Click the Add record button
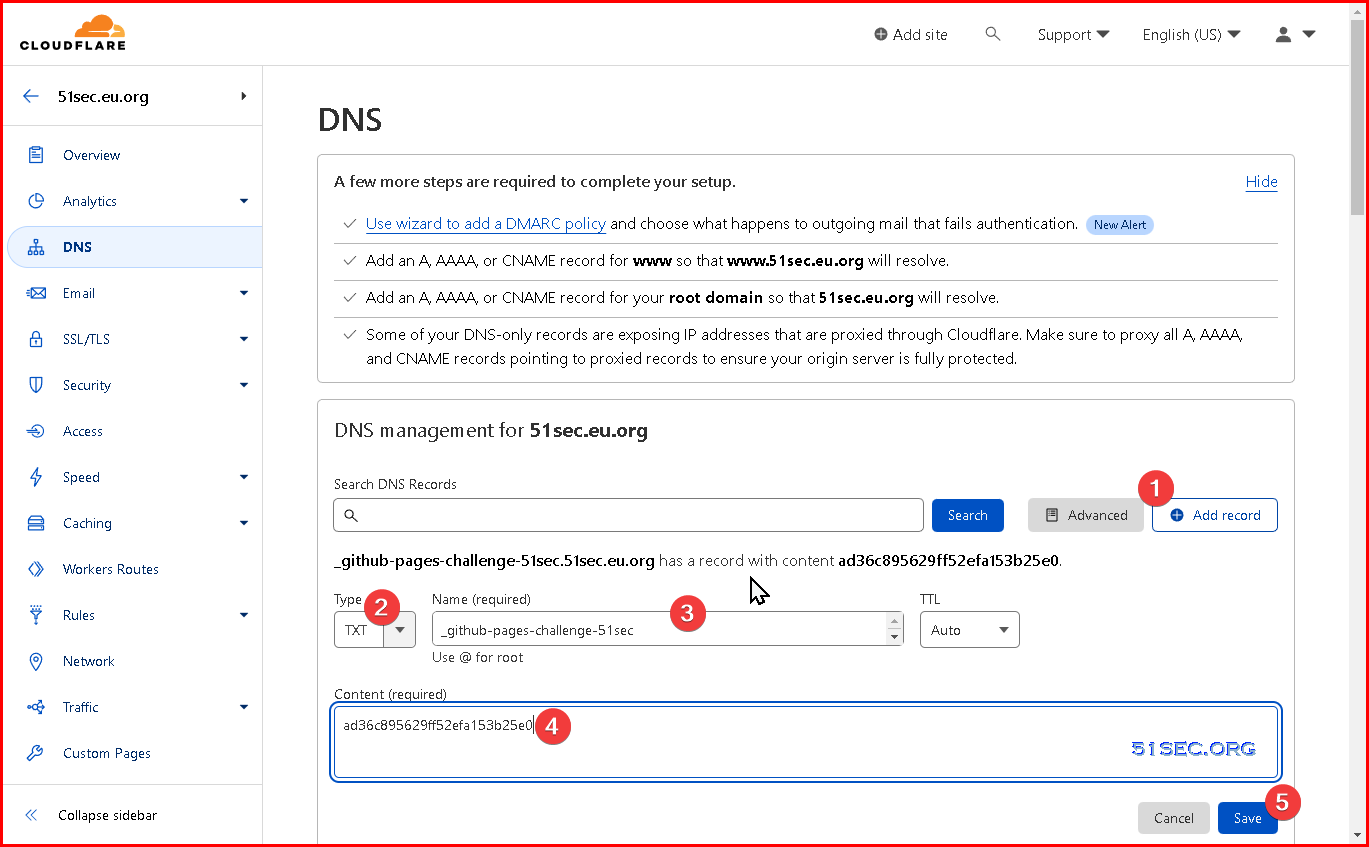Image resolution: width=1369 pixels, height=847 pixels. pos(1215,515)
